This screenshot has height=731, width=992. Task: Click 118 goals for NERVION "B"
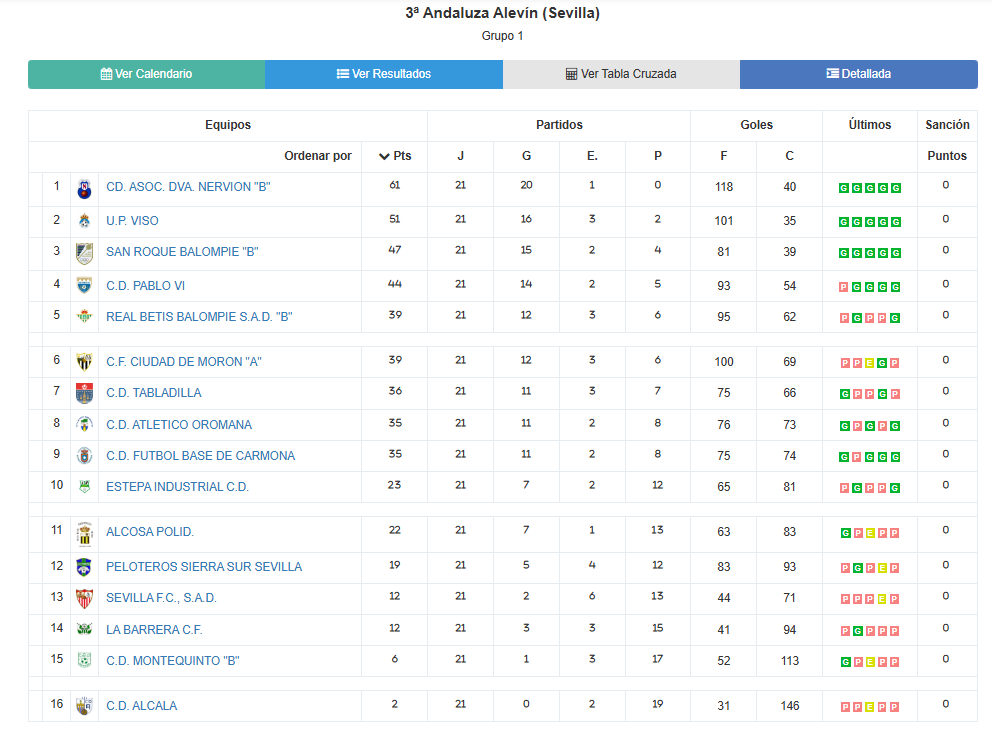pyautogui.click(x=724, y=187)
